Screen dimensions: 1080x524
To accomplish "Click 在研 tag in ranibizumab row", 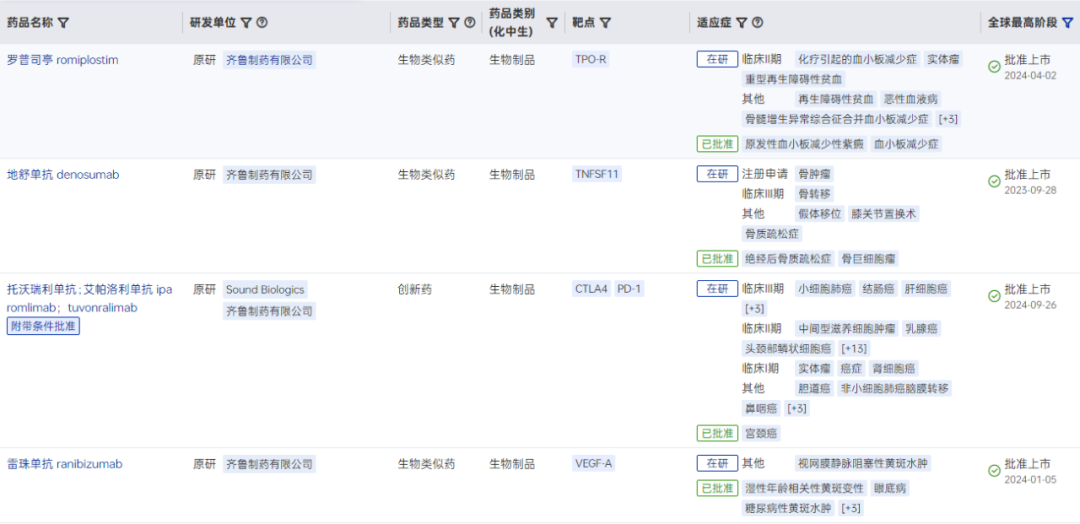I will pos(717,463).
